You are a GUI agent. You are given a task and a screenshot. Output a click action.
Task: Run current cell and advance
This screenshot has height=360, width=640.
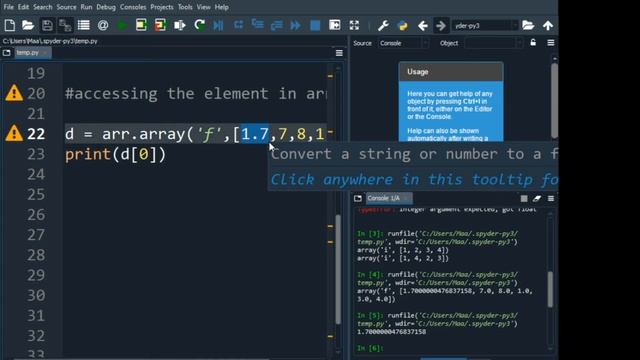pyautogui.click(x=160, y=25)
